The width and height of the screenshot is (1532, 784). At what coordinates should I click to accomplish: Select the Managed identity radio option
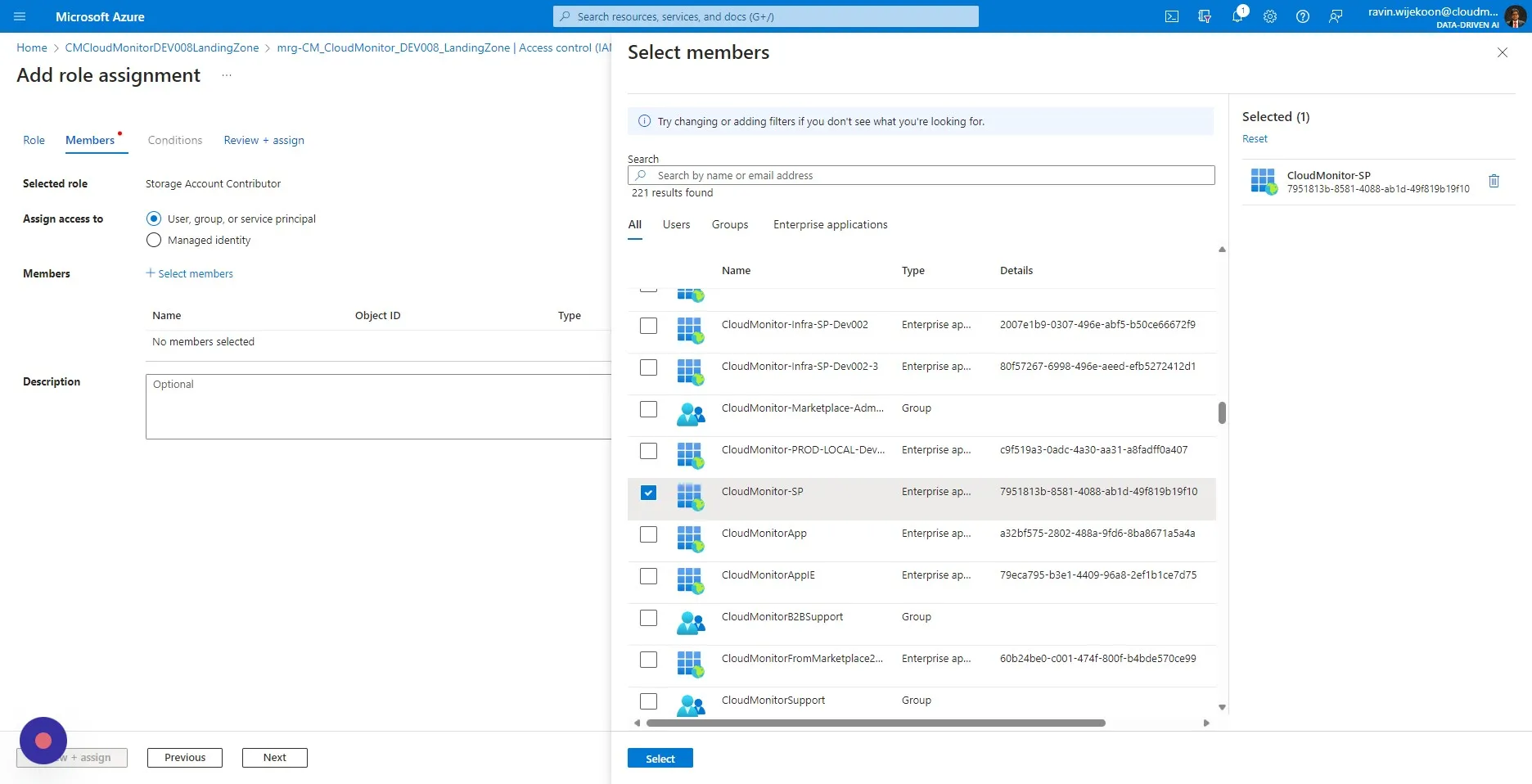[154, 240]
